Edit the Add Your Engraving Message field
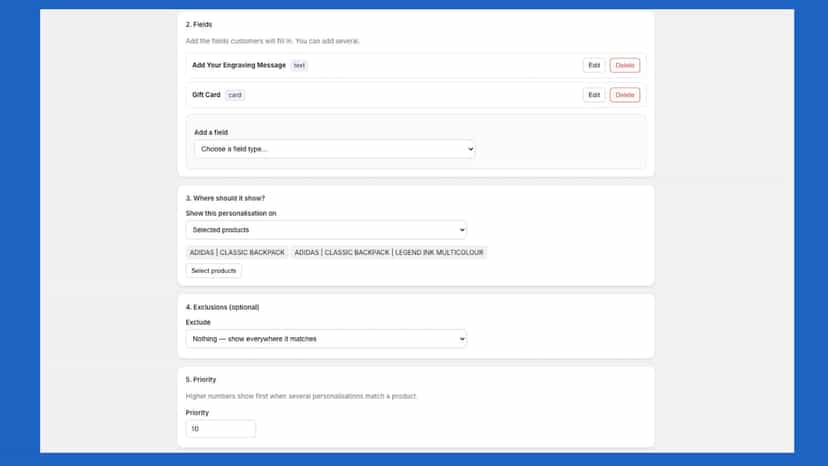Screen dimensions: 828x466 click(594, 66)
